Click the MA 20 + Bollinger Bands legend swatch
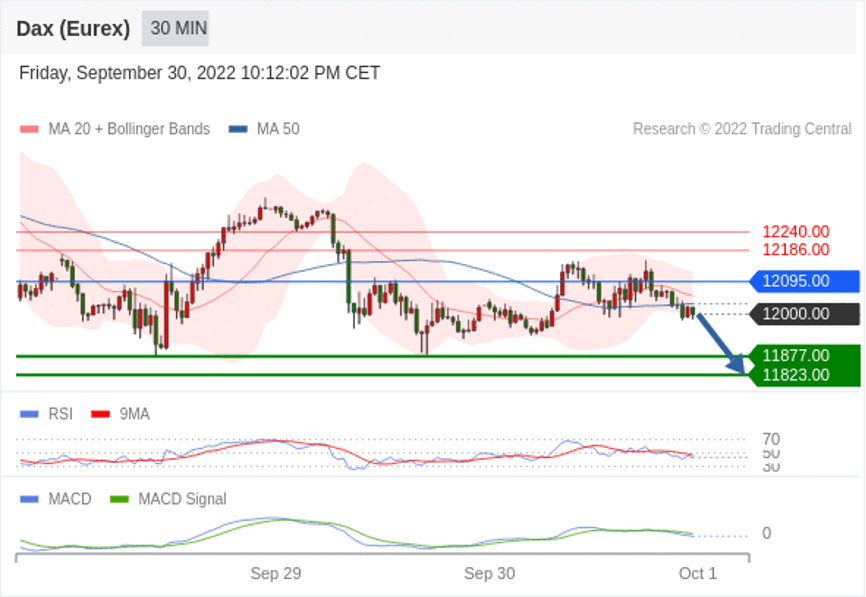 click(29, 129)
